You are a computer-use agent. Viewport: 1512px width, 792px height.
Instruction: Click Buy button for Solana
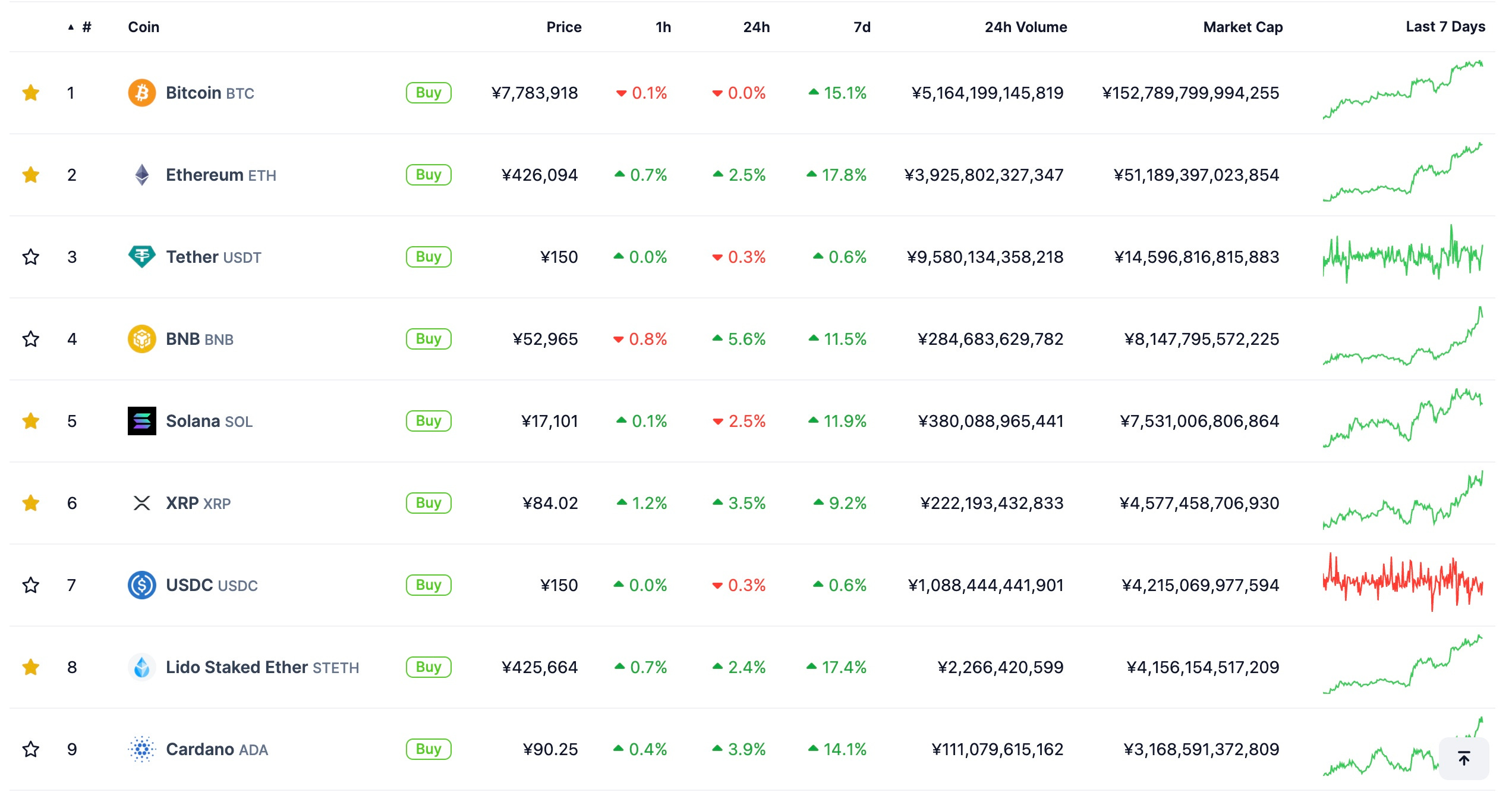pyautogui.click(x=429, y=421)
